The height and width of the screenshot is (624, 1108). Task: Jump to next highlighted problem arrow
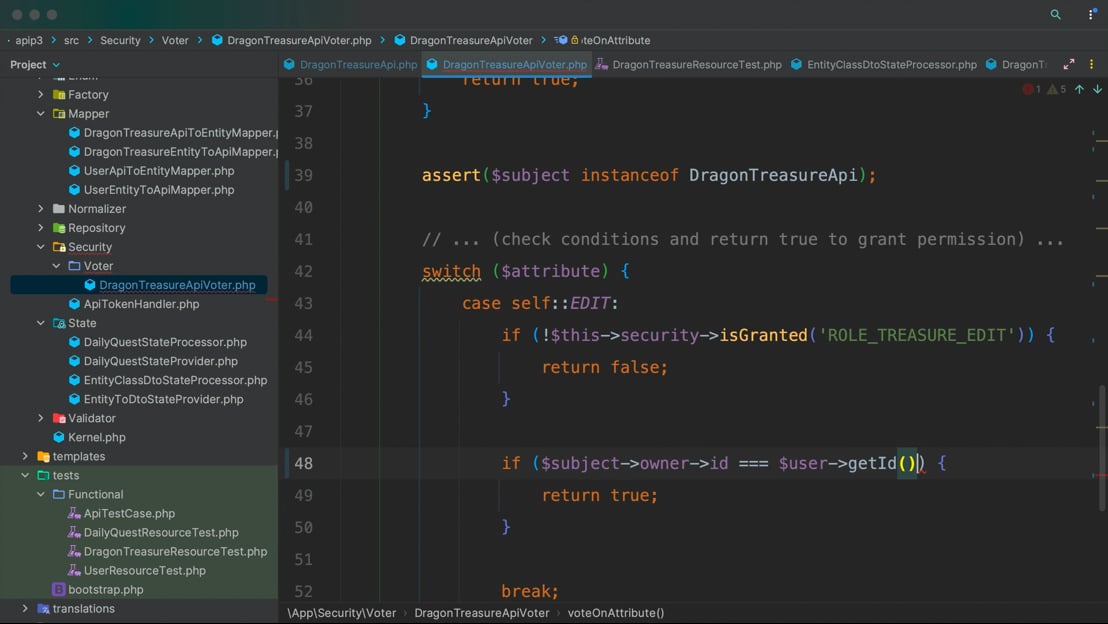1097,90
